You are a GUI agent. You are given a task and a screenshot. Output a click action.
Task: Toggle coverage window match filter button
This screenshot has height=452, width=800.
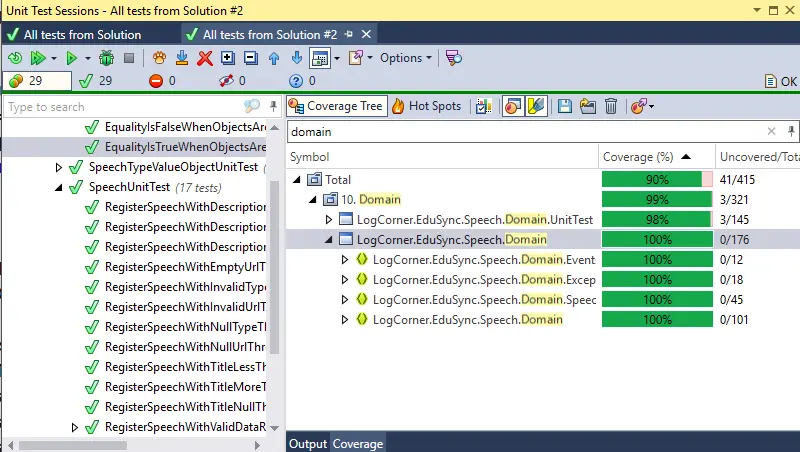(513, 106)
